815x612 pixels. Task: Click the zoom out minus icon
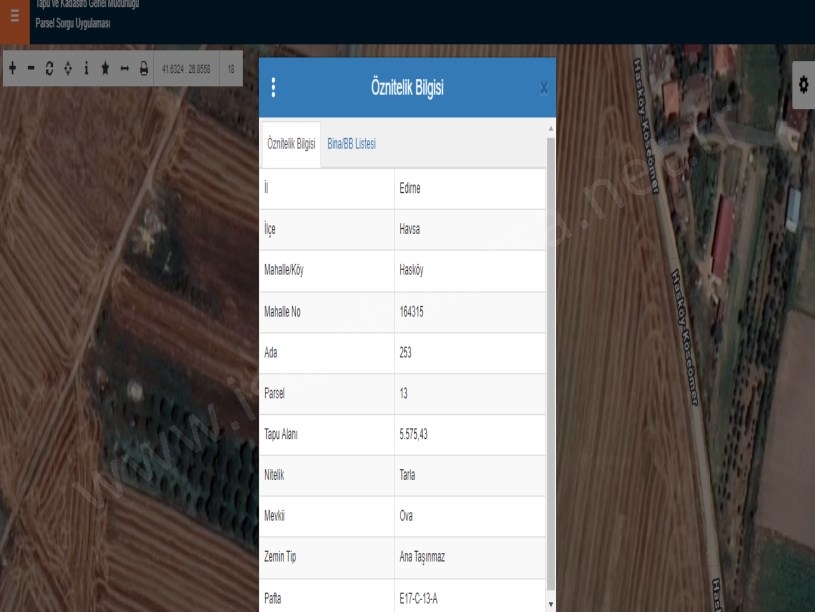coord(31,68)
